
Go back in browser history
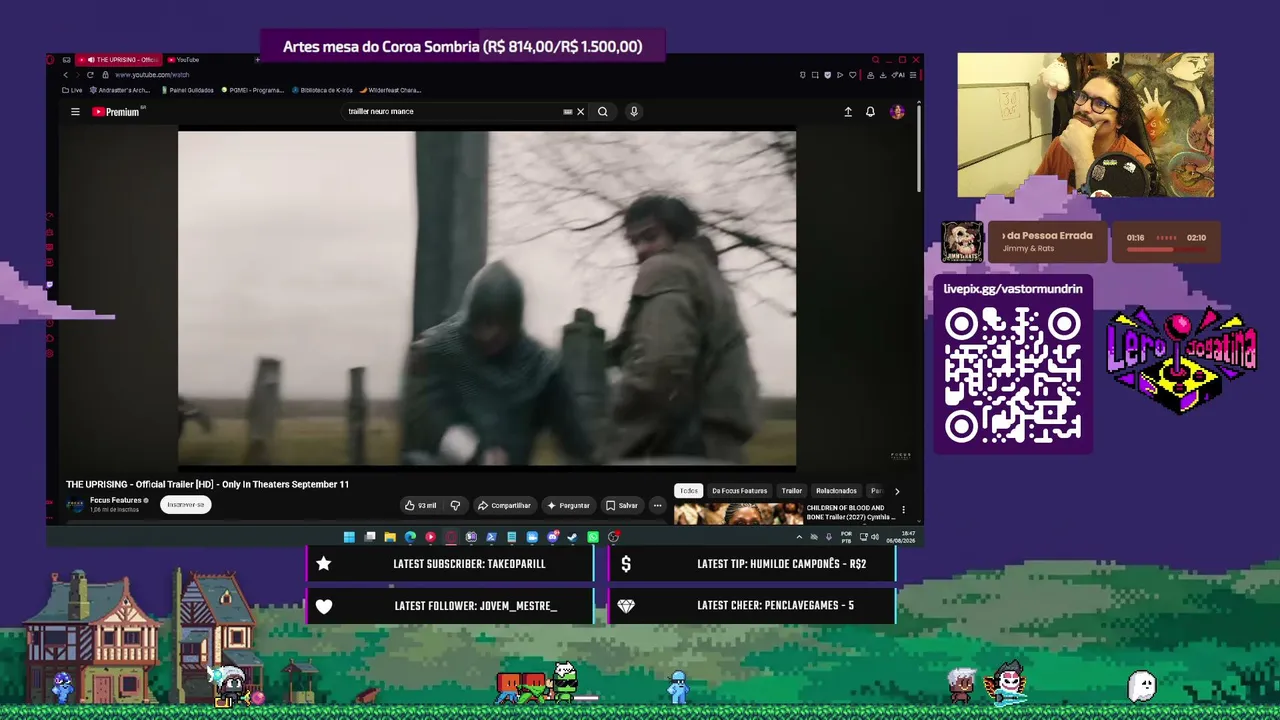click(66, 75)
